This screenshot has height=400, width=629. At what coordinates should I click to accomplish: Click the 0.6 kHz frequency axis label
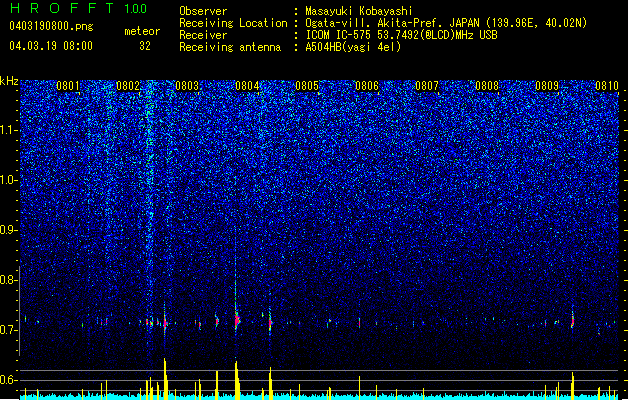click(x=9, y=380)
